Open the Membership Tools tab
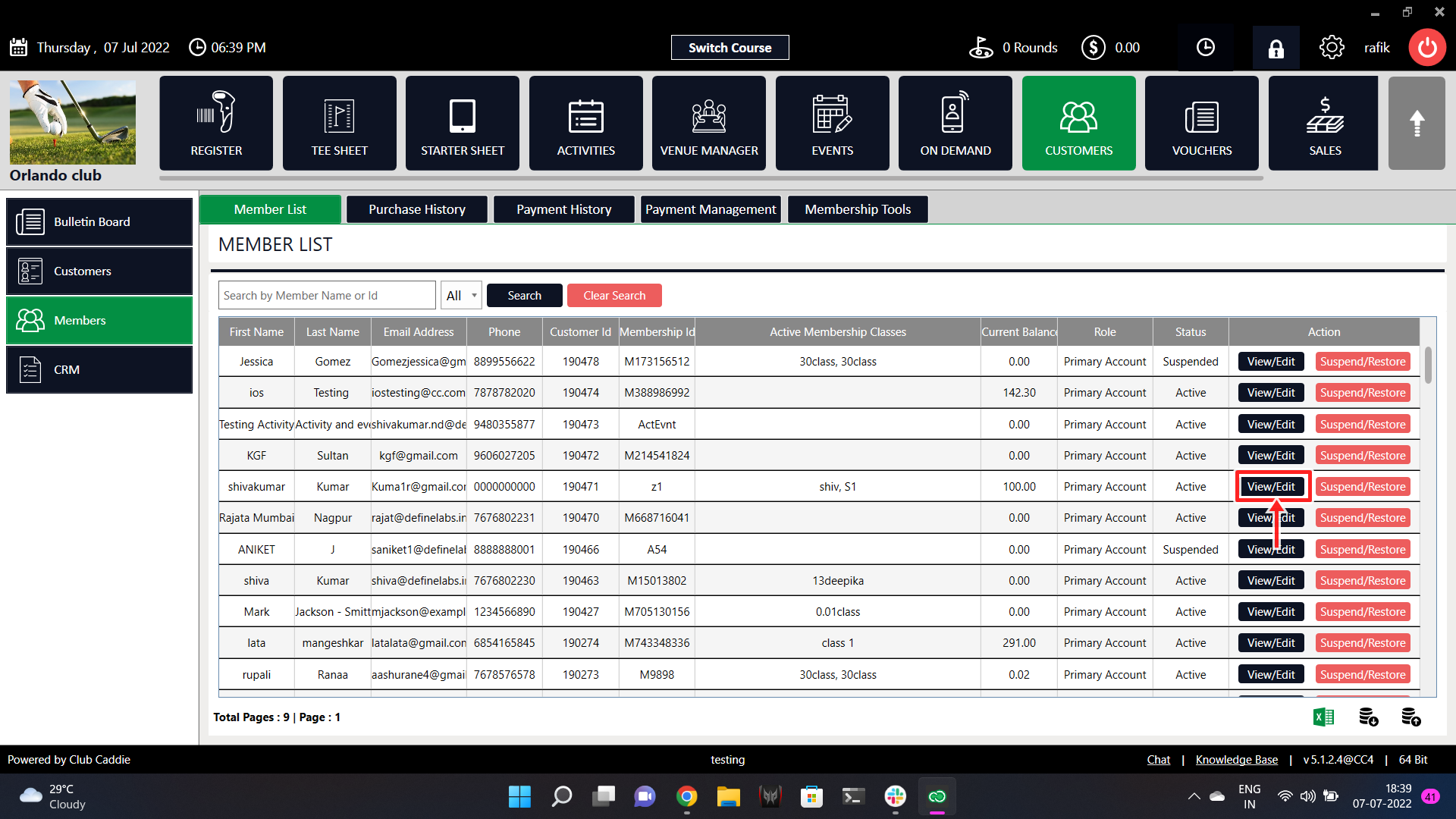Image resolution: width=1456 pixels, height=819 pixels. click(x=857, y=209)
